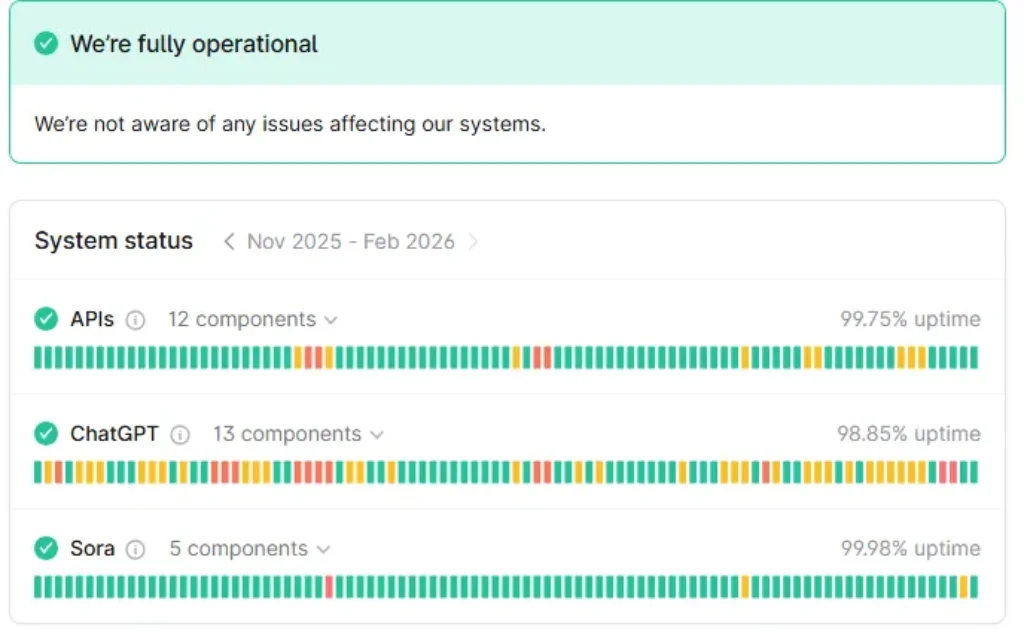Click the first green bar in APIs timeline
This screenshot has width=1024, height=639.
pyautogui.click(x=38, y=357)
